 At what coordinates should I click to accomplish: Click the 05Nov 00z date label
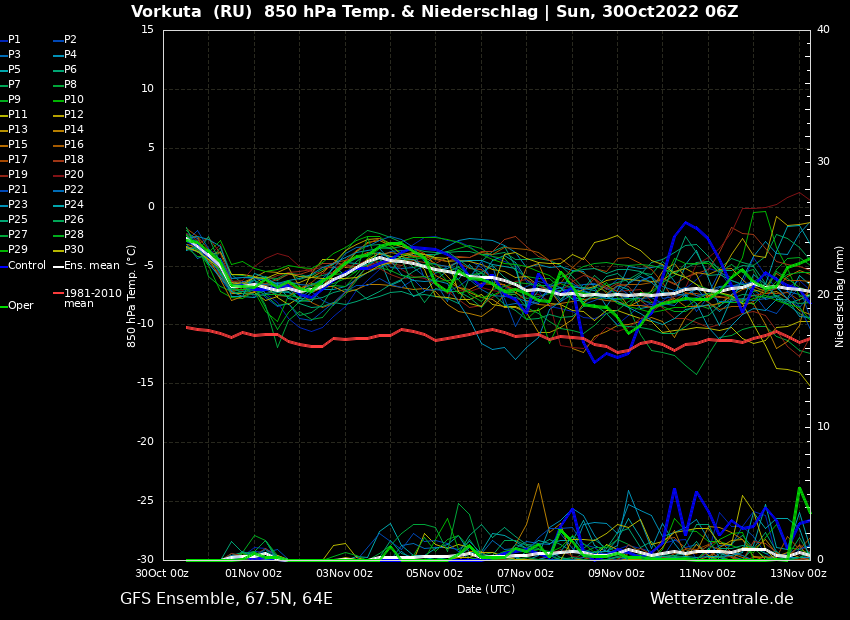coord(434,574)
